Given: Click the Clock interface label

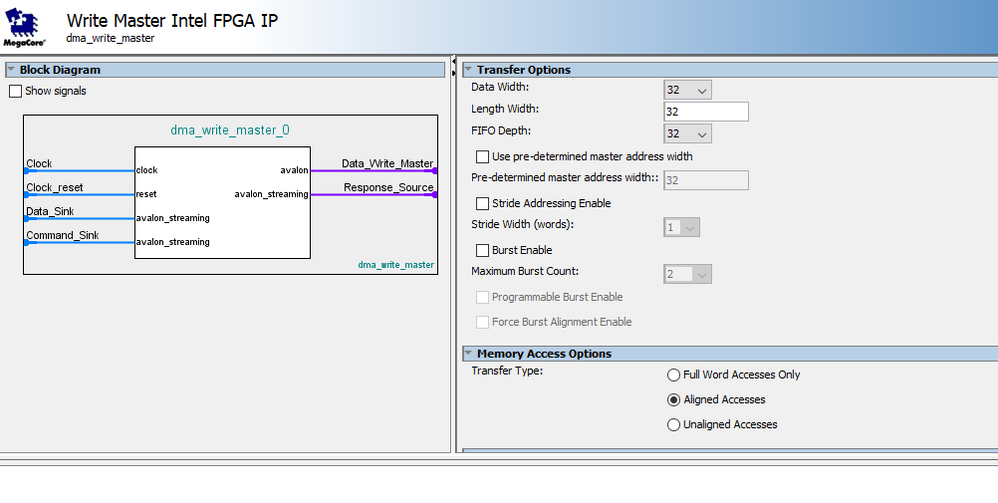Looking at the screenshot, I should click(39, 164).
